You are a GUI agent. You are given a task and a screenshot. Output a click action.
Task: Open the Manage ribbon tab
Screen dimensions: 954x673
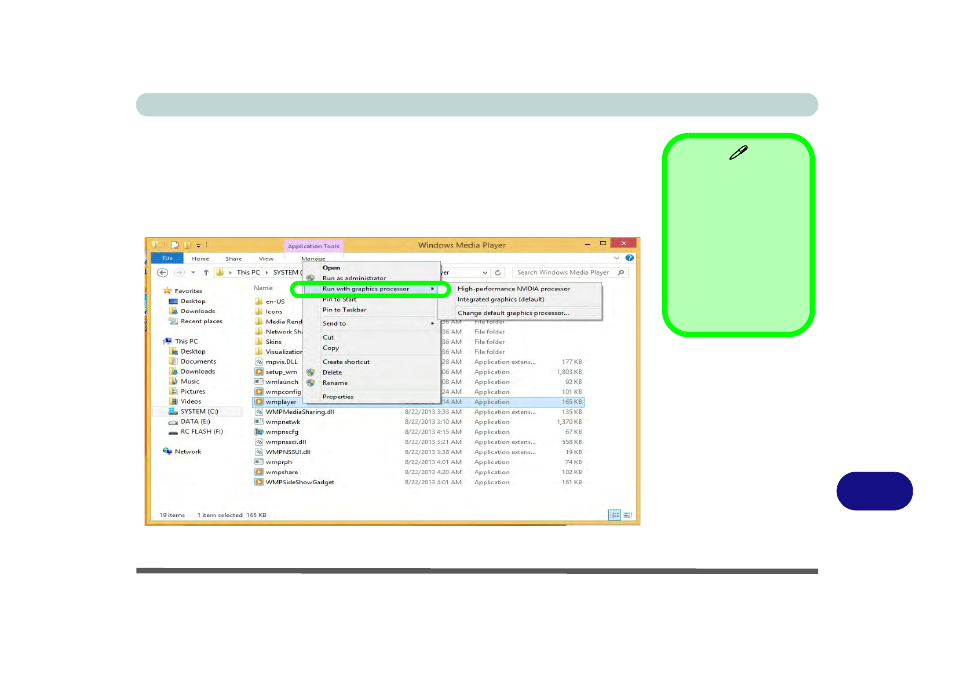click(313, 259)
